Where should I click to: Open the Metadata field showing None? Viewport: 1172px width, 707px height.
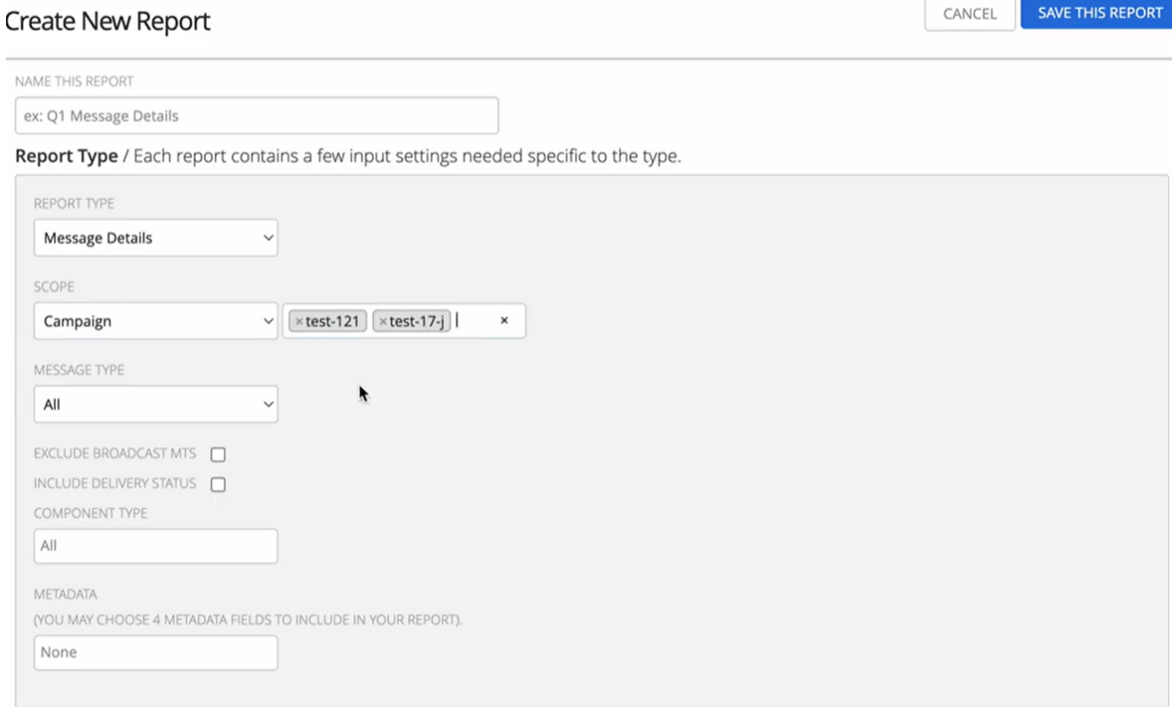point(155,652)
